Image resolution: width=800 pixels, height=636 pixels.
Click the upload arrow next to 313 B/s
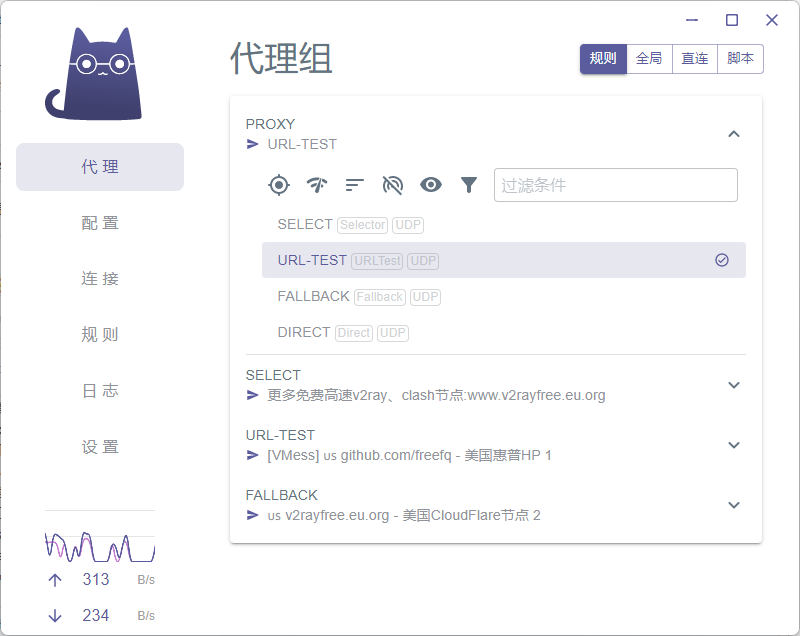(53, 580)
